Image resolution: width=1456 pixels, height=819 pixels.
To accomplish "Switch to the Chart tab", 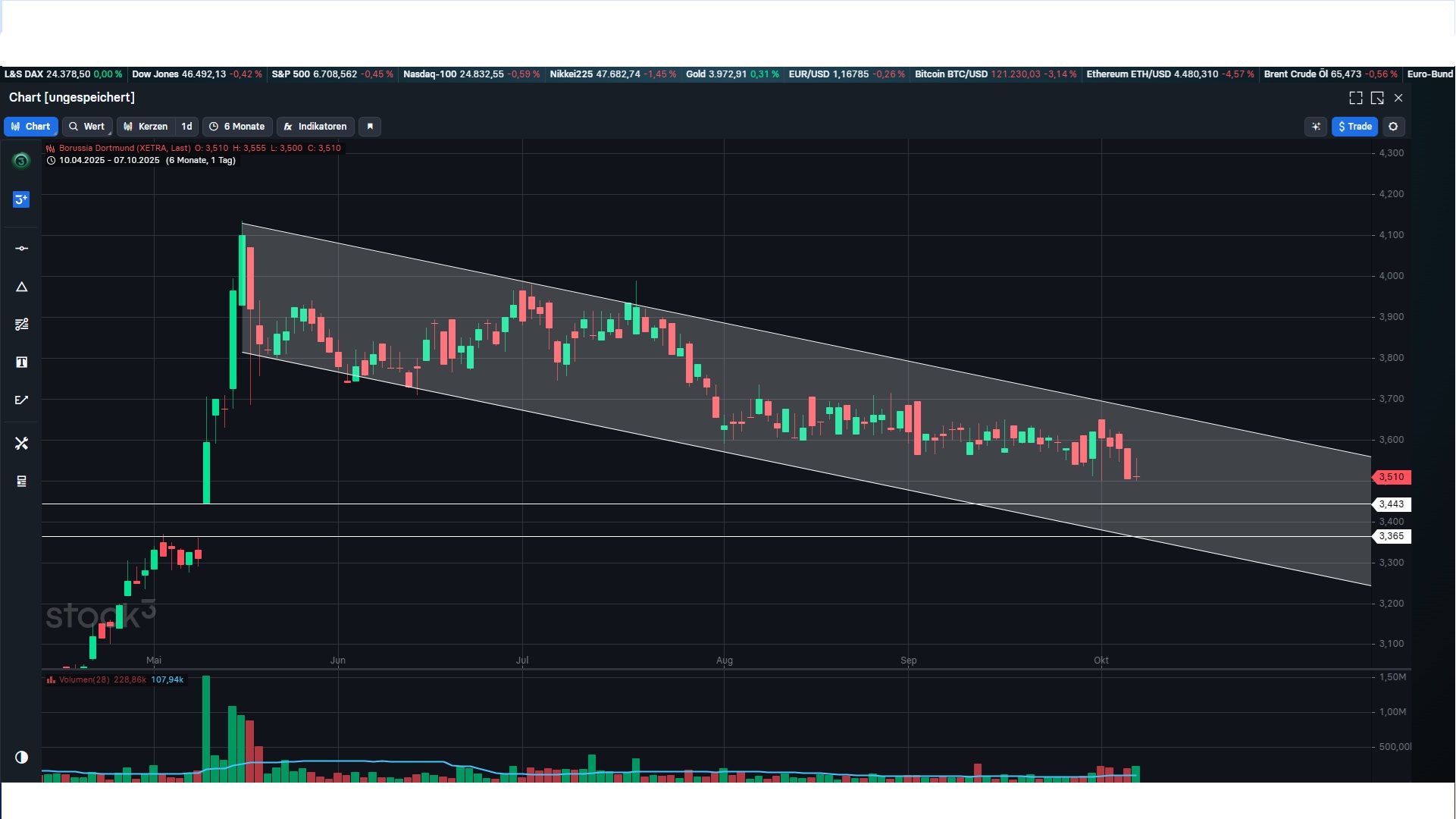I will pos(31,127).
